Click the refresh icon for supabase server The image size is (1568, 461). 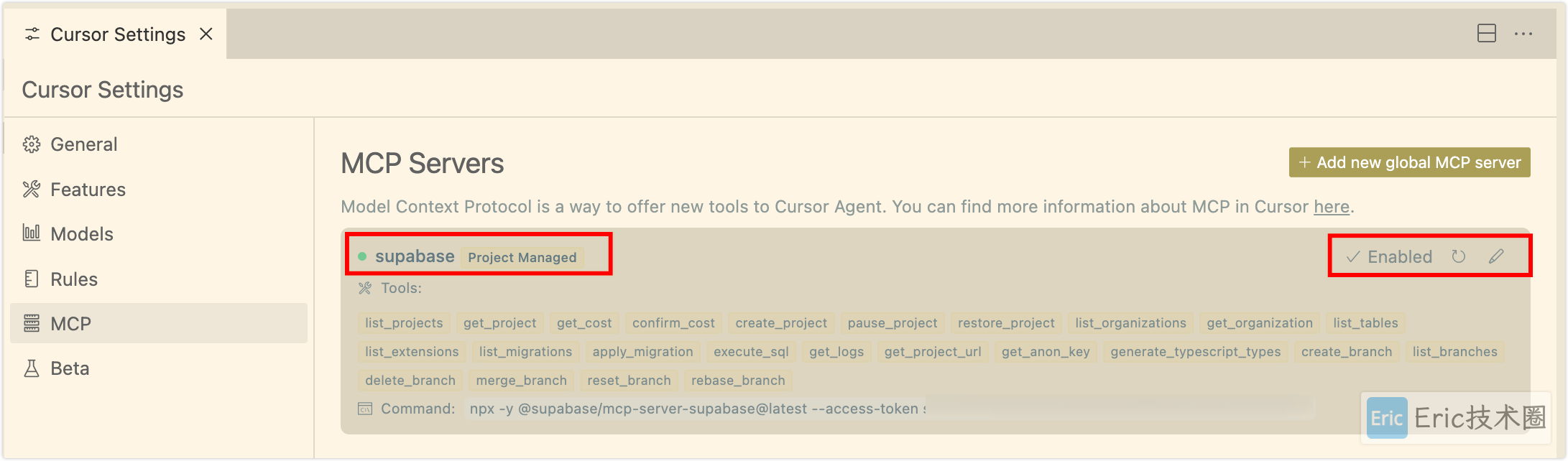tap(1458, 256)
